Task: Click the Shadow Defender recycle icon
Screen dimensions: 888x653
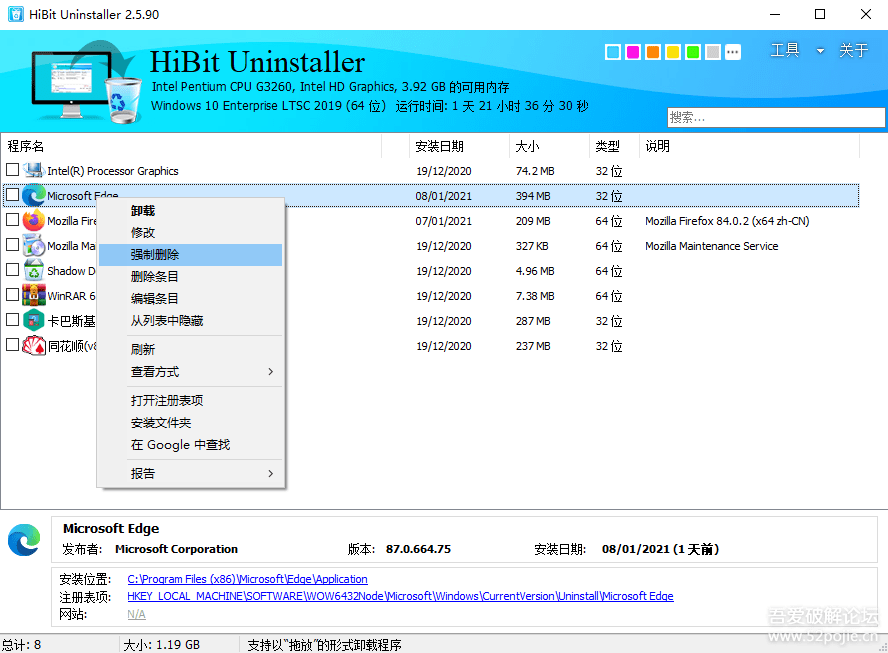Action: pyautogui.click(x=34, y=271)
